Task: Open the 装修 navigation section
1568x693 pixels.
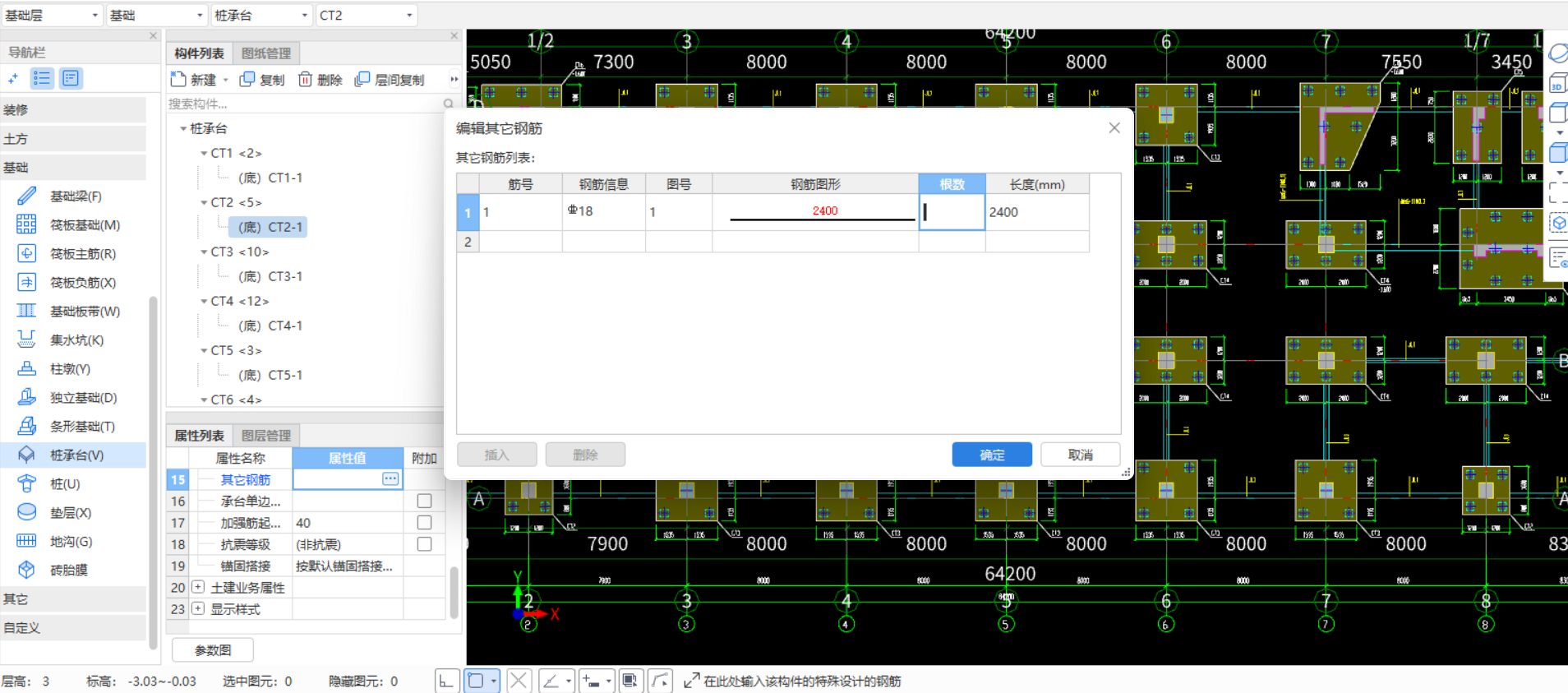Action: [x=73, y=109]
